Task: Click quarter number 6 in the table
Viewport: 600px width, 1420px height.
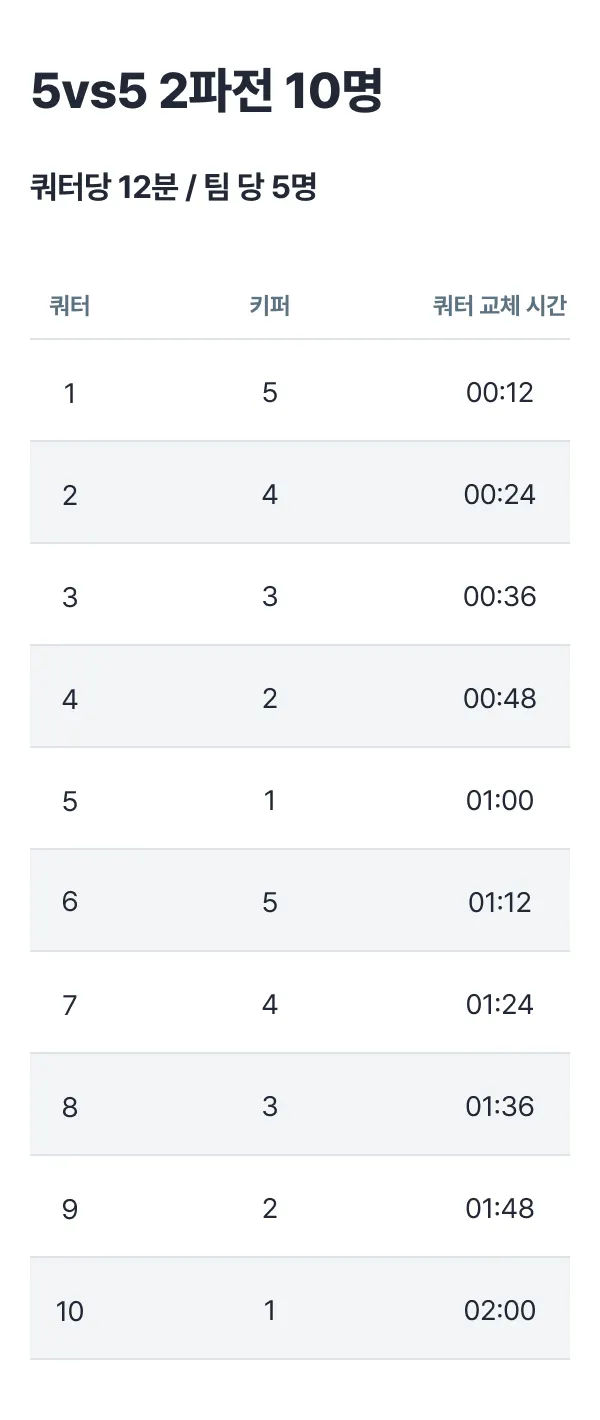Action: (x=70, y=902)
